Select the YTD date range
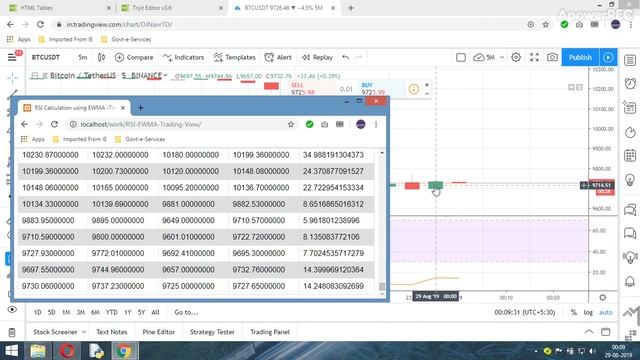 pos(111,312)
